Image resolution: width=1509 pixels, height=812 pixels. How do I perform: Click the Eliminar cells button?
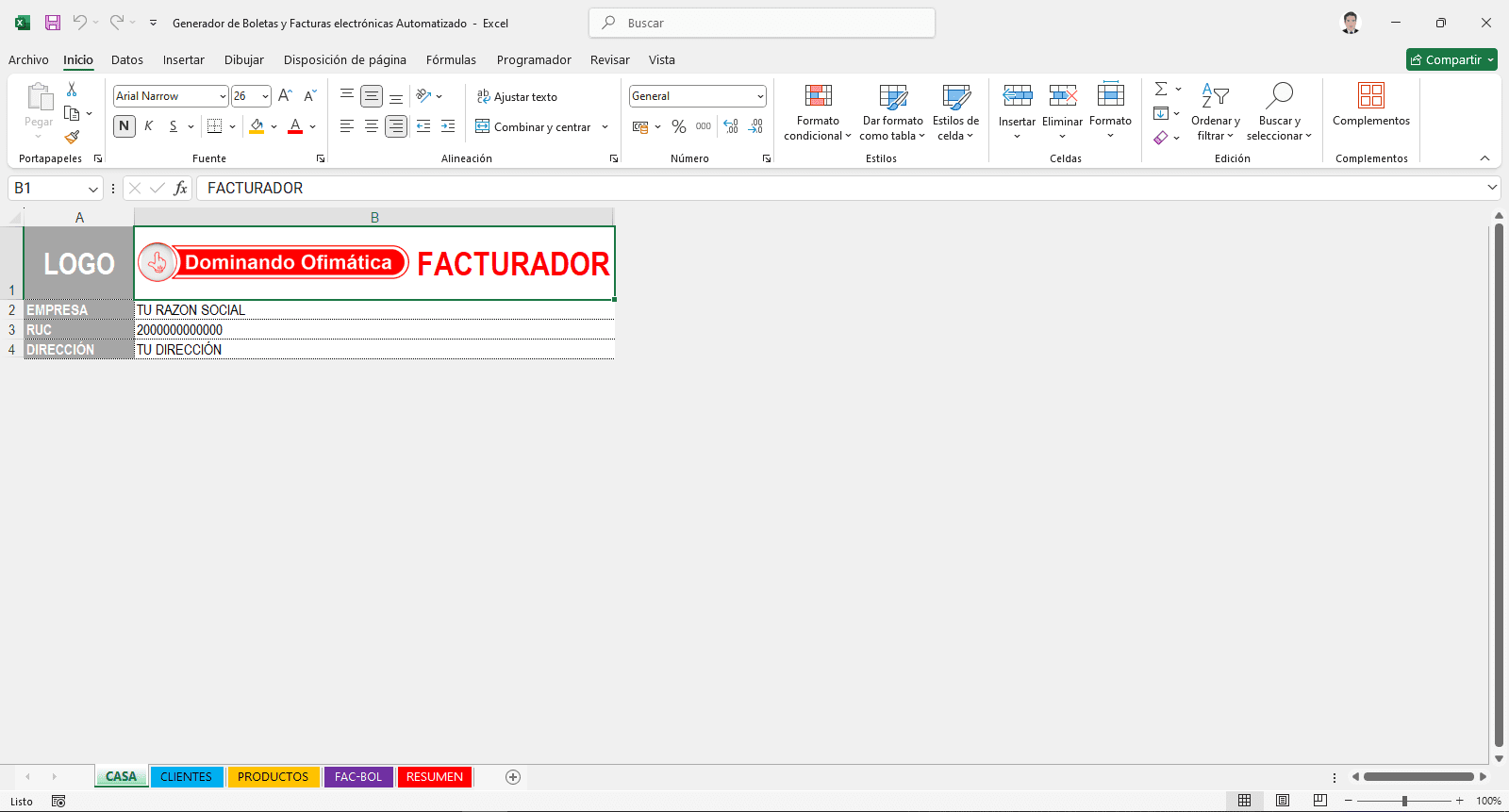click(1062, 112)
